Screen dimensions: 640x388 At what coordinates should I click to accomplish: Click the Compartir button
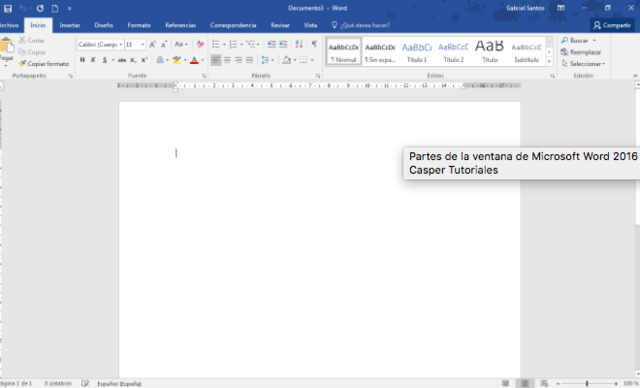(612, 25)
